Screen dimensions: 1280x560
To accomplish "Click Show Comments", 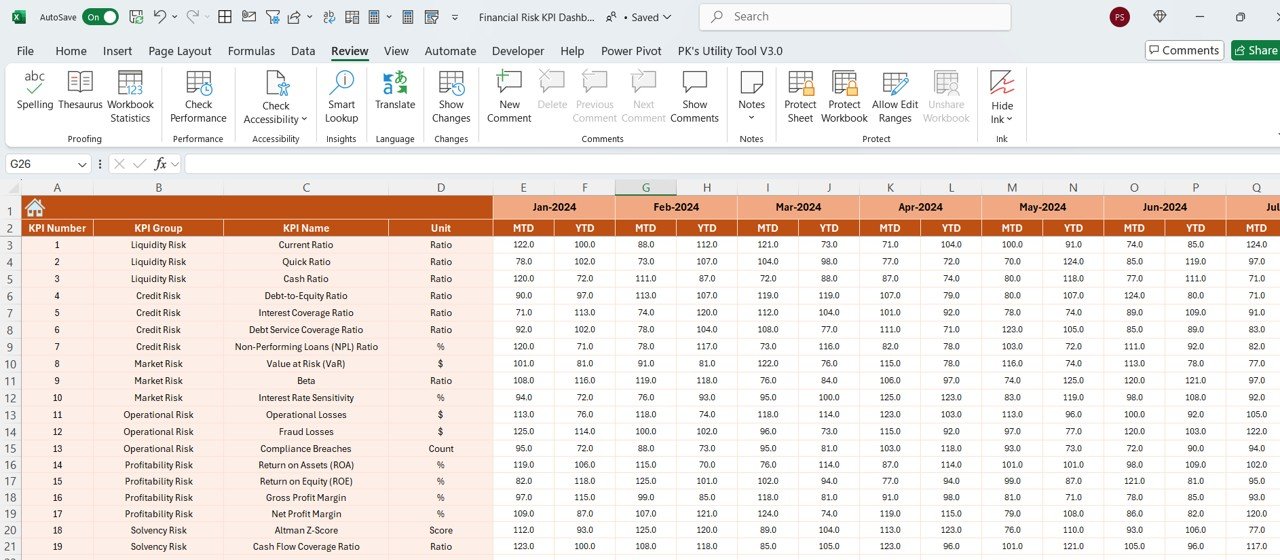I will coord(694,97).
